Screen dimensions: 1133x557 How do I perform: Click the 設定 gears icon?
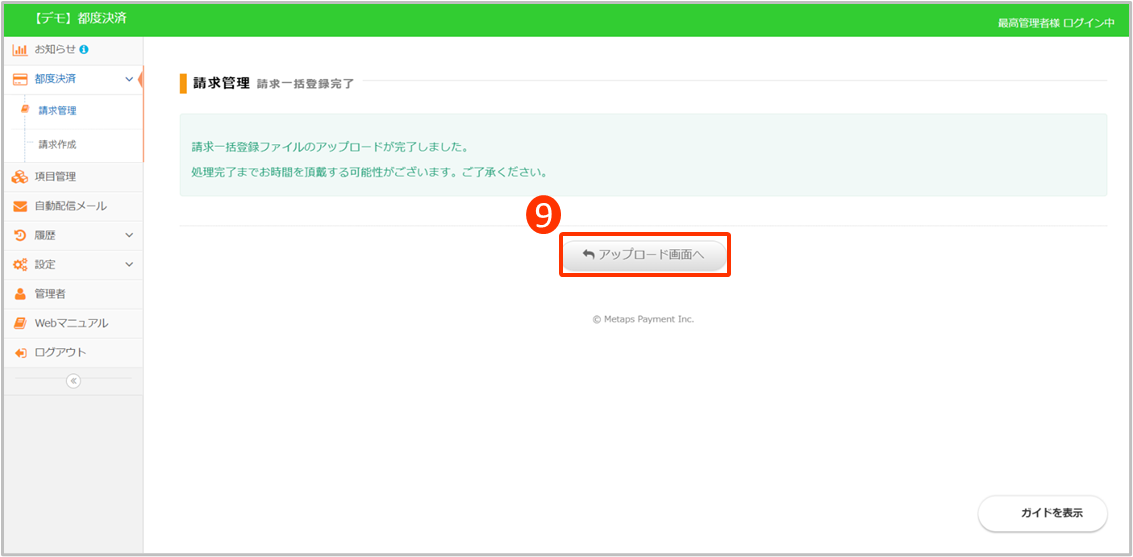[20, 265]
